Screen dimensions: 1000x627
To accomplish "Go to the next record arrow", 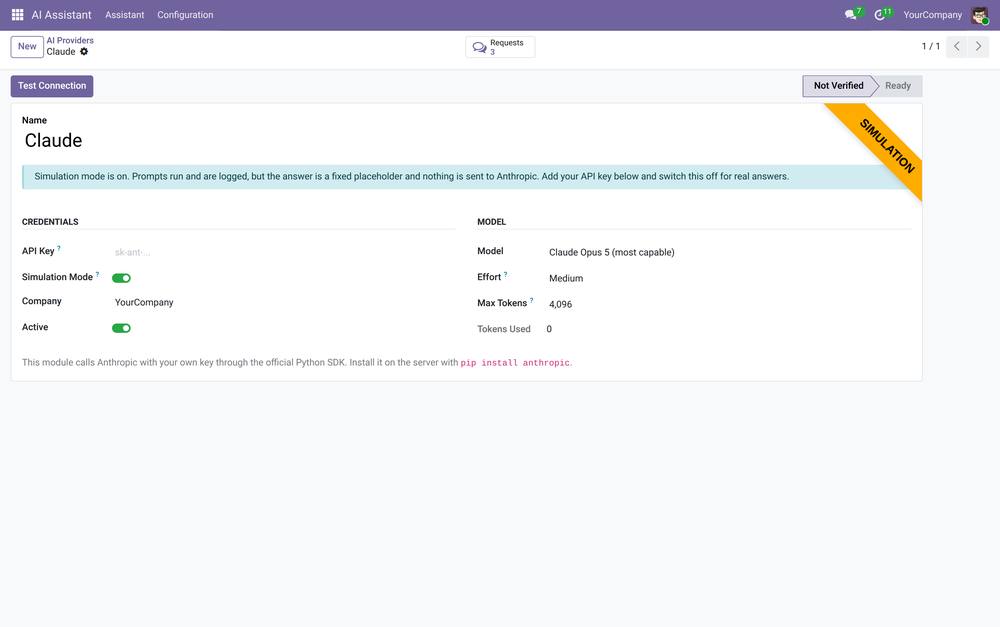I will click(x=978, y=47).
